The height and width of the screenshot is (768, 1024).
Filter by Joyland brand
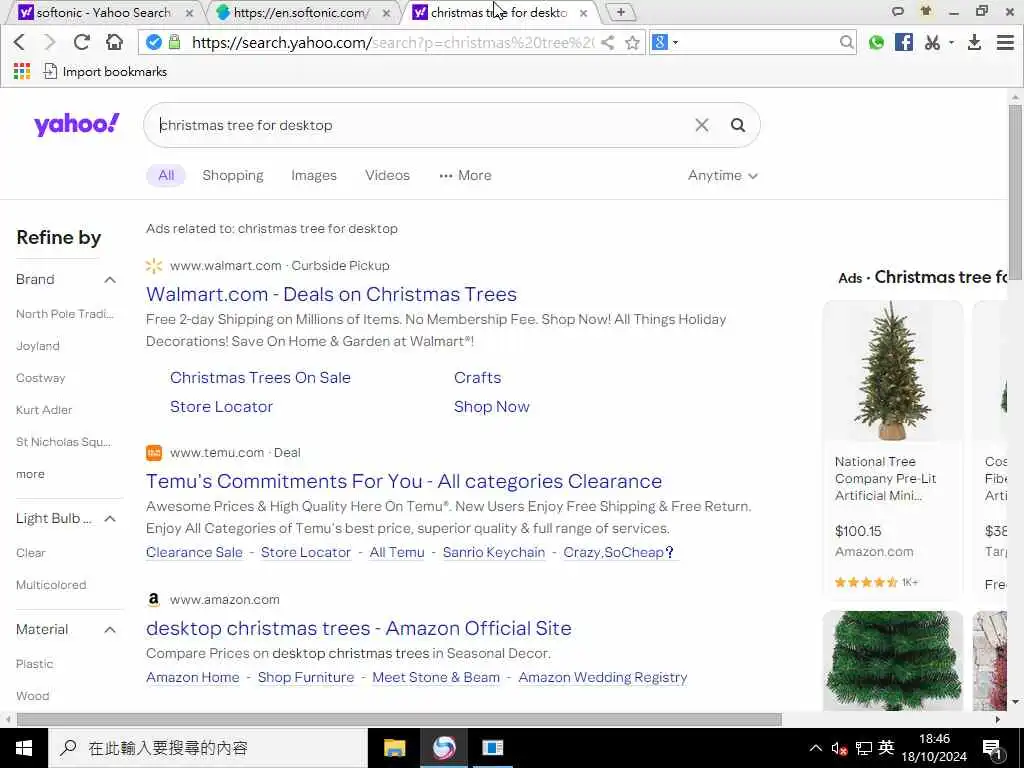[x=37, y=345]
